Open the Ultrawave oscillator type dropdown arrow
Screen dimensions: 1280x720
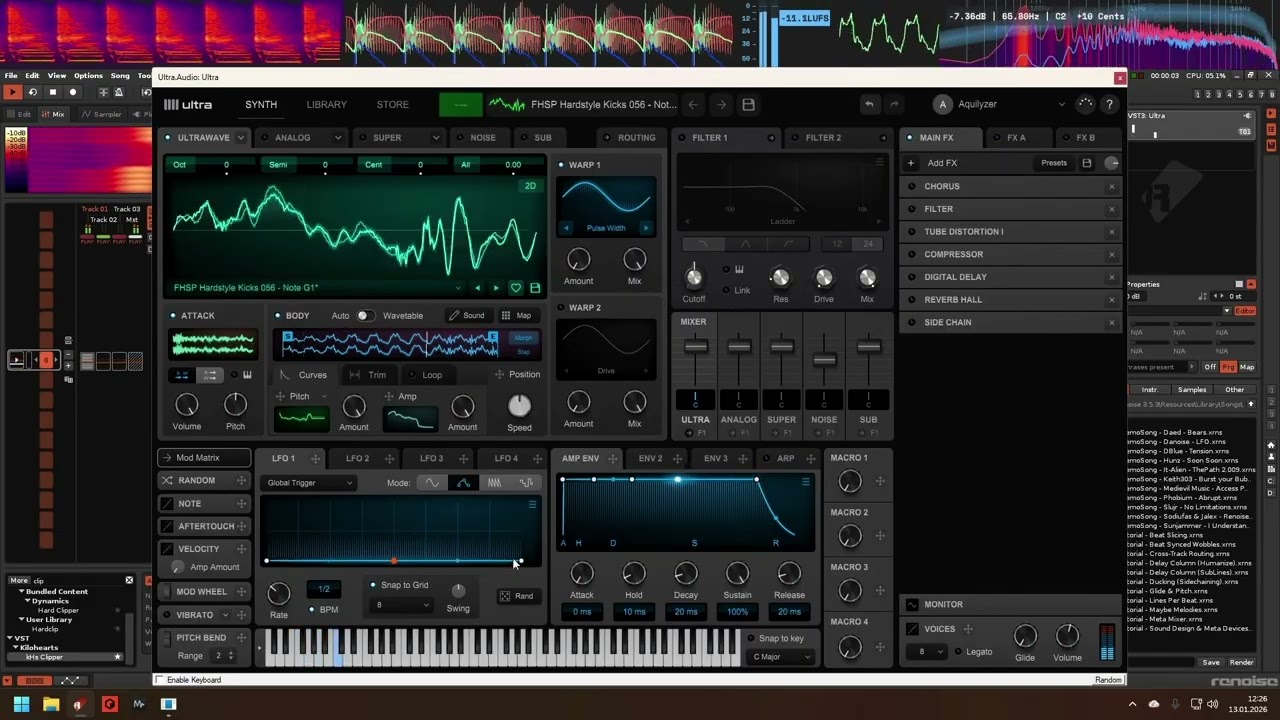241,138
